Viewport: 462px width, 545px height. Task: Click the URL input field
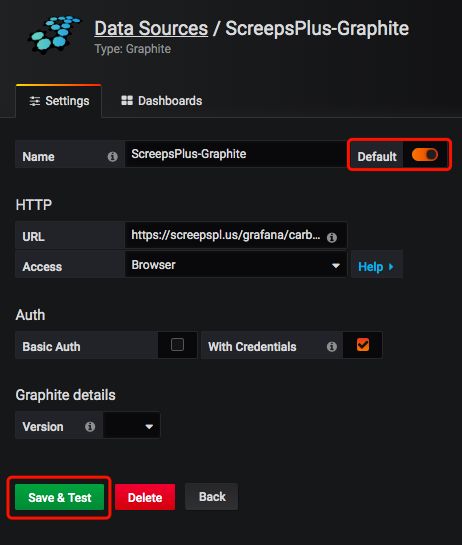click(236, 235)
